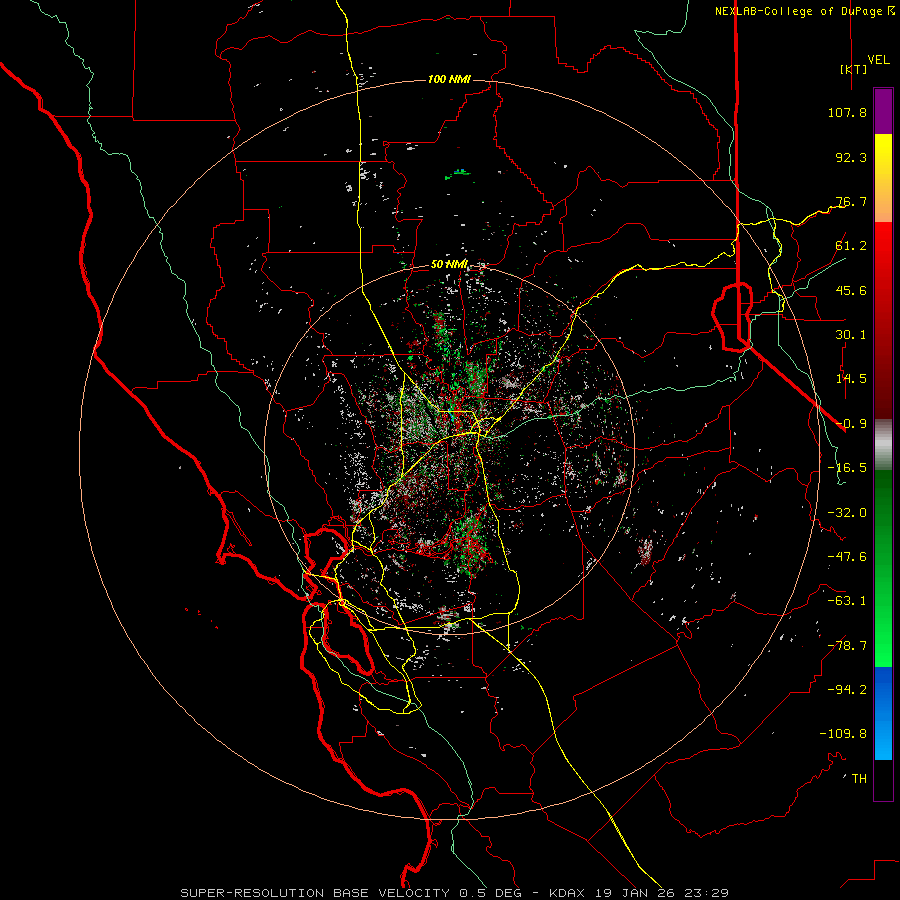Image resolution: width=900 pixels, height=900 pixels.
Task: Click the TH threshold label
Action: pos(859,779)
